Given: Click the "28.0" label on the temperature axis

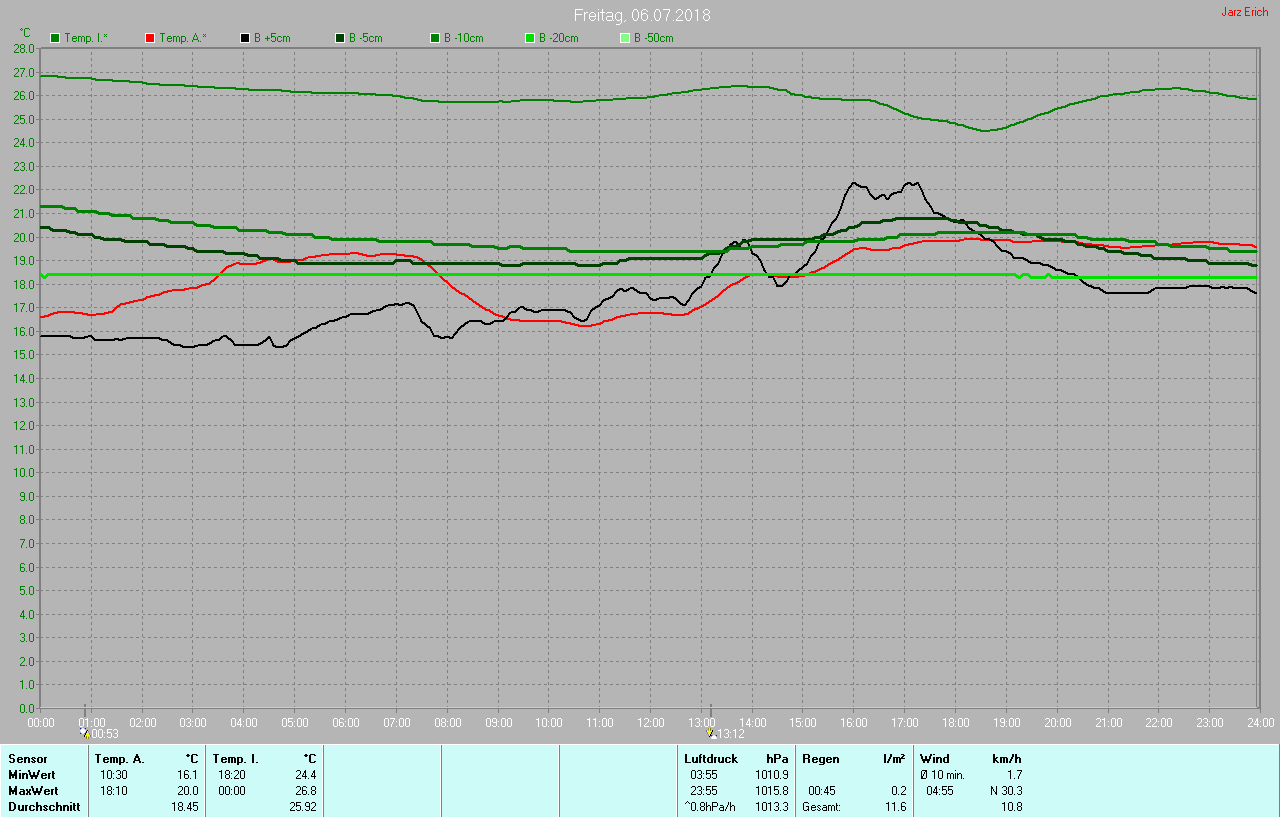Looking at the screenshot, I should [x=23, y=48].
